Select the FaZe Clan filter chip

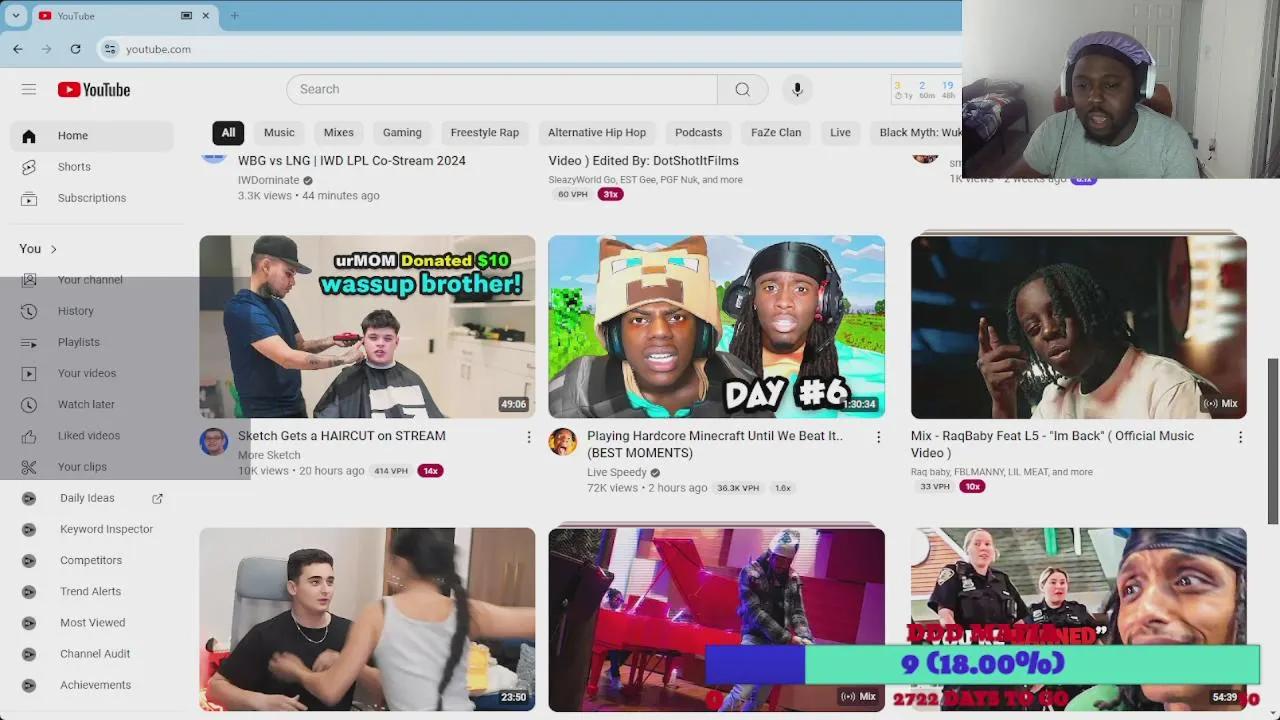(776, 132)
